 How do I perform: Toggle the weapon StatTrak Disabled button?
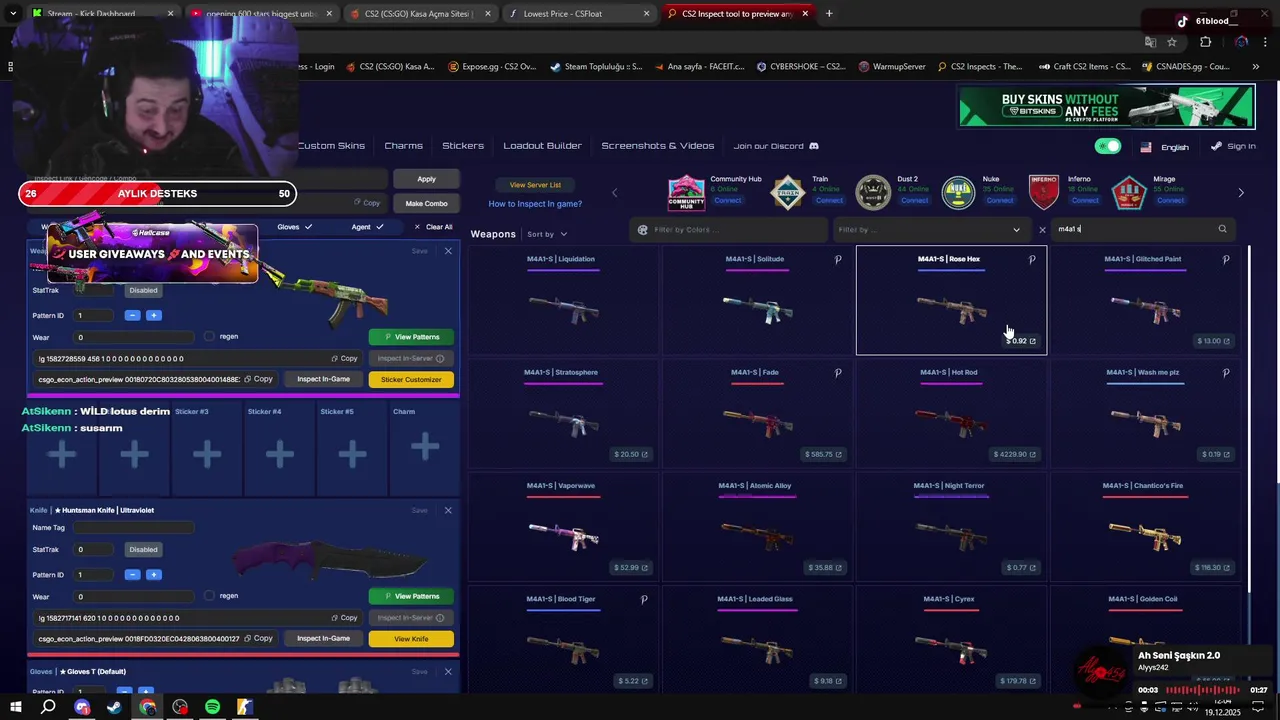point(143,290)
